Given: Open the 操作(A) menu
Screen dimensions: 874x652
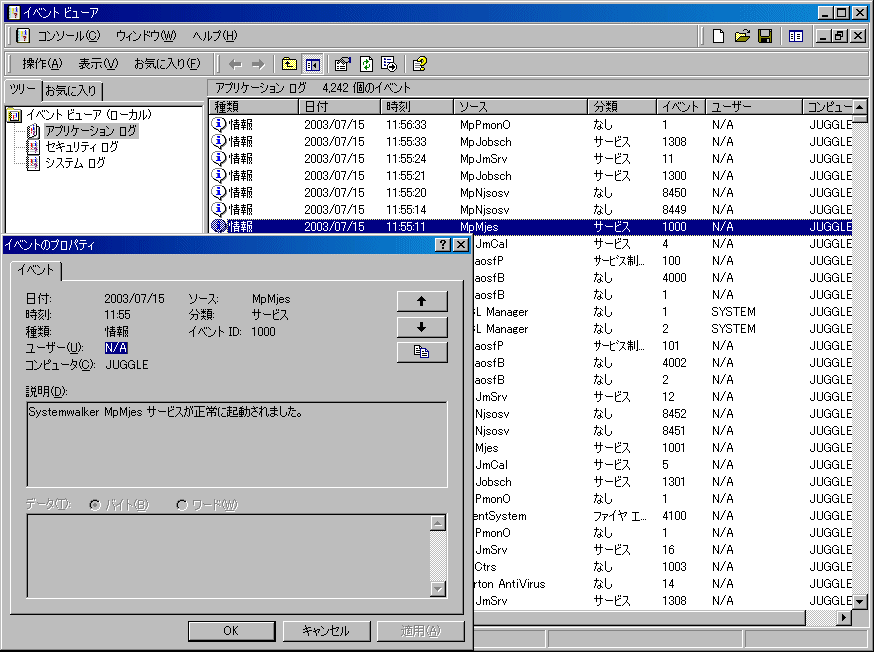Looking at the screenshot, I should pos(41,64).
